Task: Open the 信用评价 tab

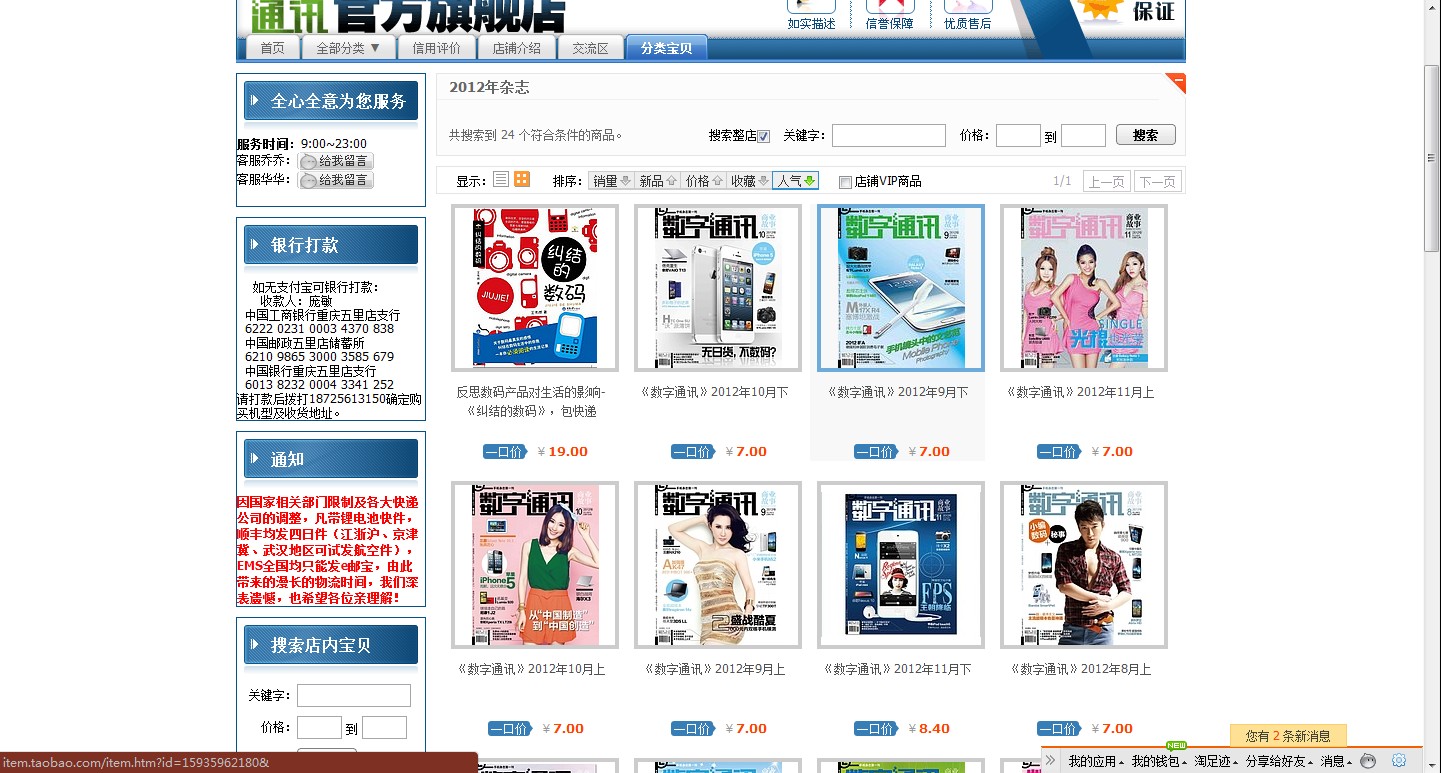Action: [x=436, y=48]
